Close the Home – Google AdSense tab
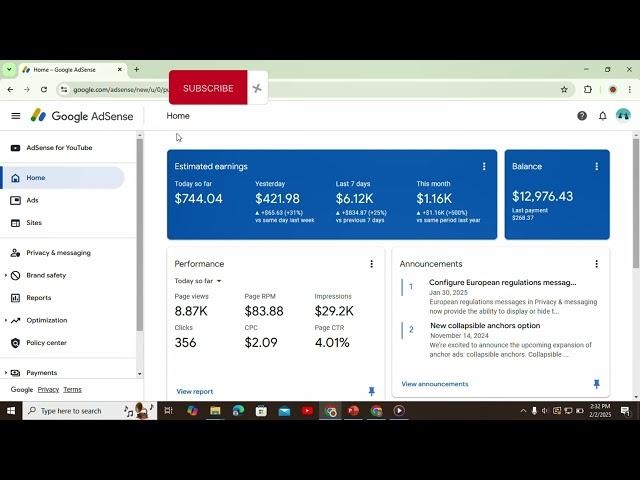Image resolution: width=640 pixels, height=480 pixels. pyautogui.click(x=120, y=69)
